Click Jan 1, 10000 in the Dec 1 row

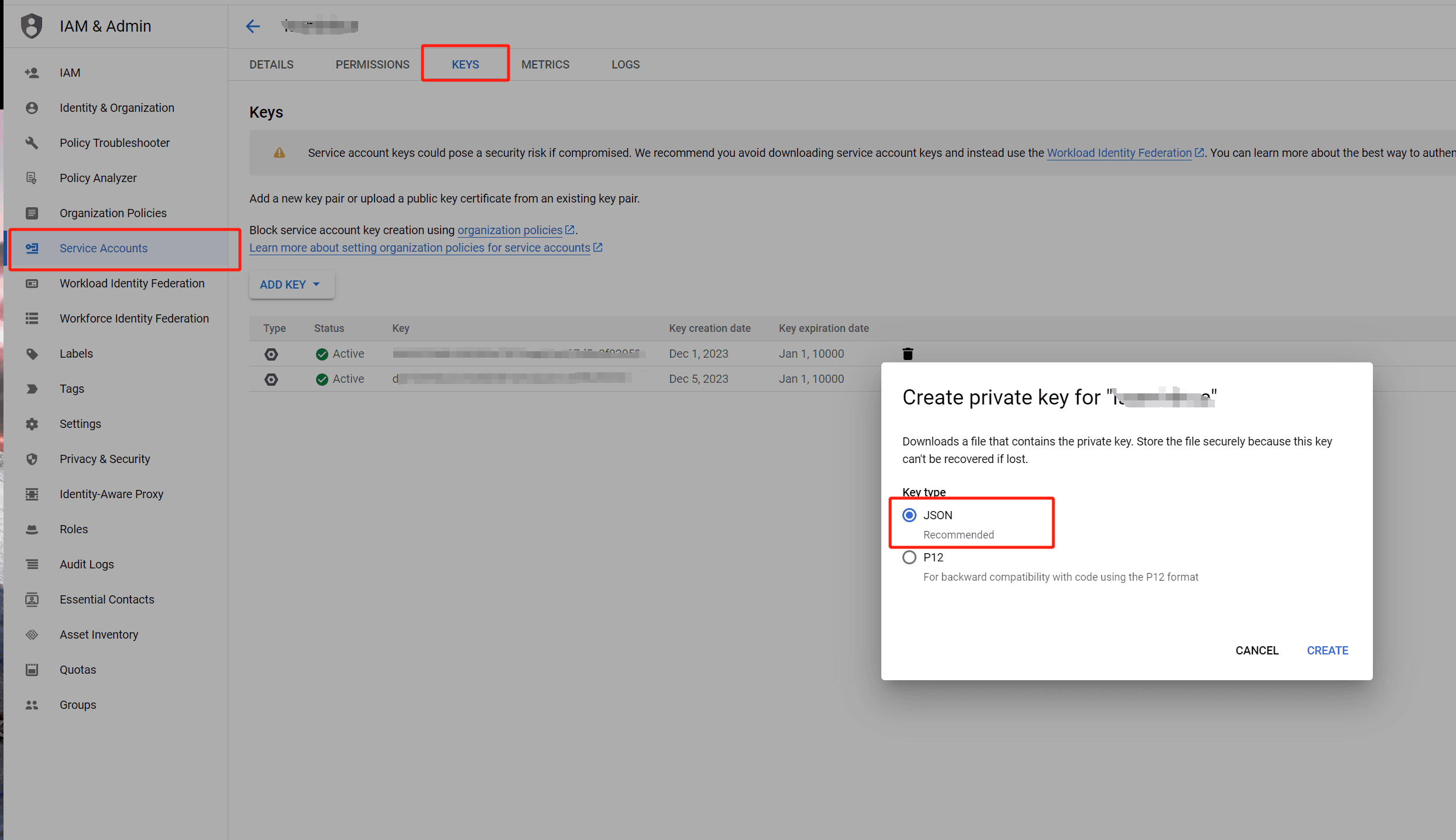click(x=811, y=354)
